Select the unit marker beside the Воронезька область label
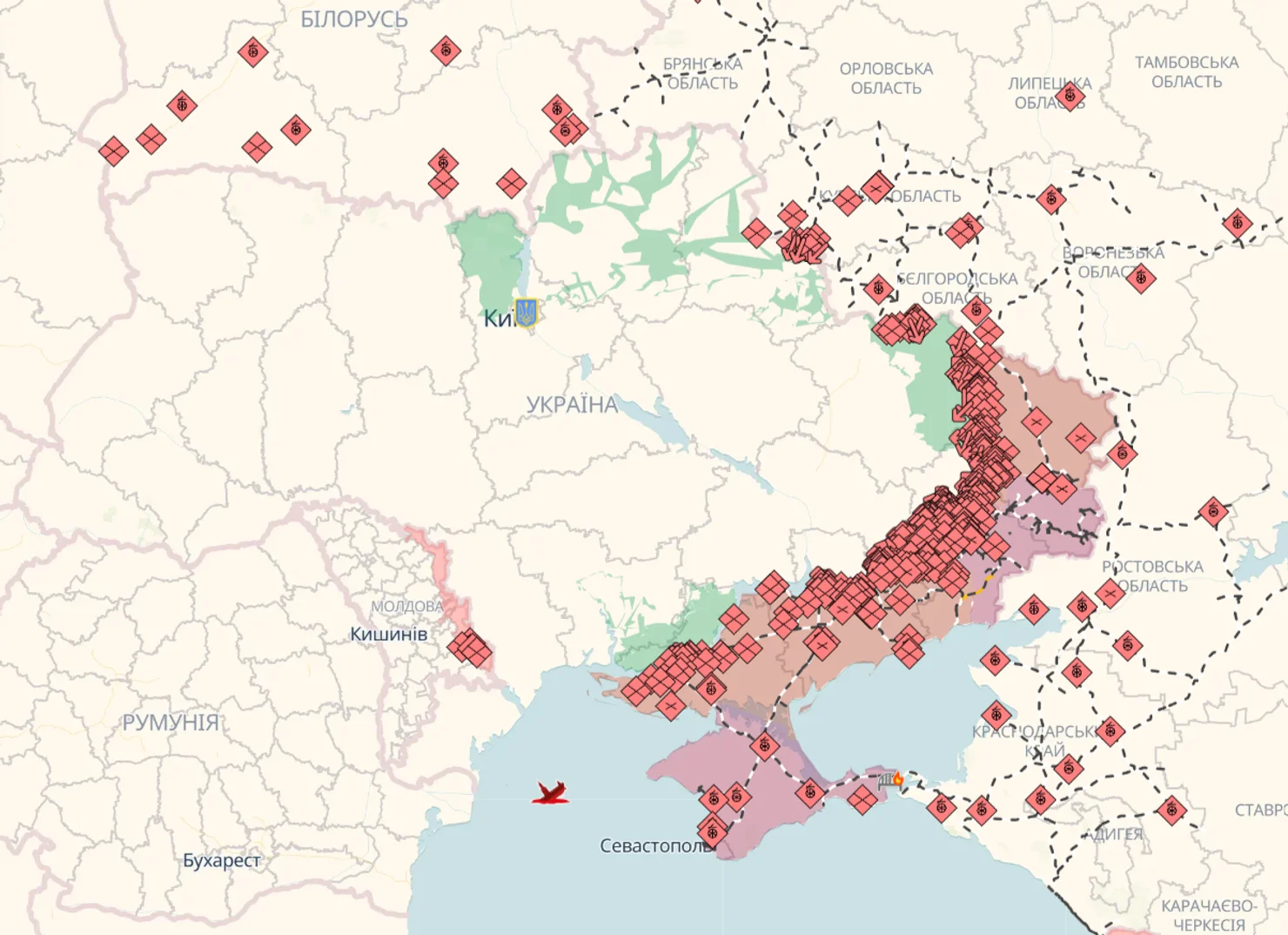The height and width of the screenshot is (935, 1288). click(x=1141, y=279)
